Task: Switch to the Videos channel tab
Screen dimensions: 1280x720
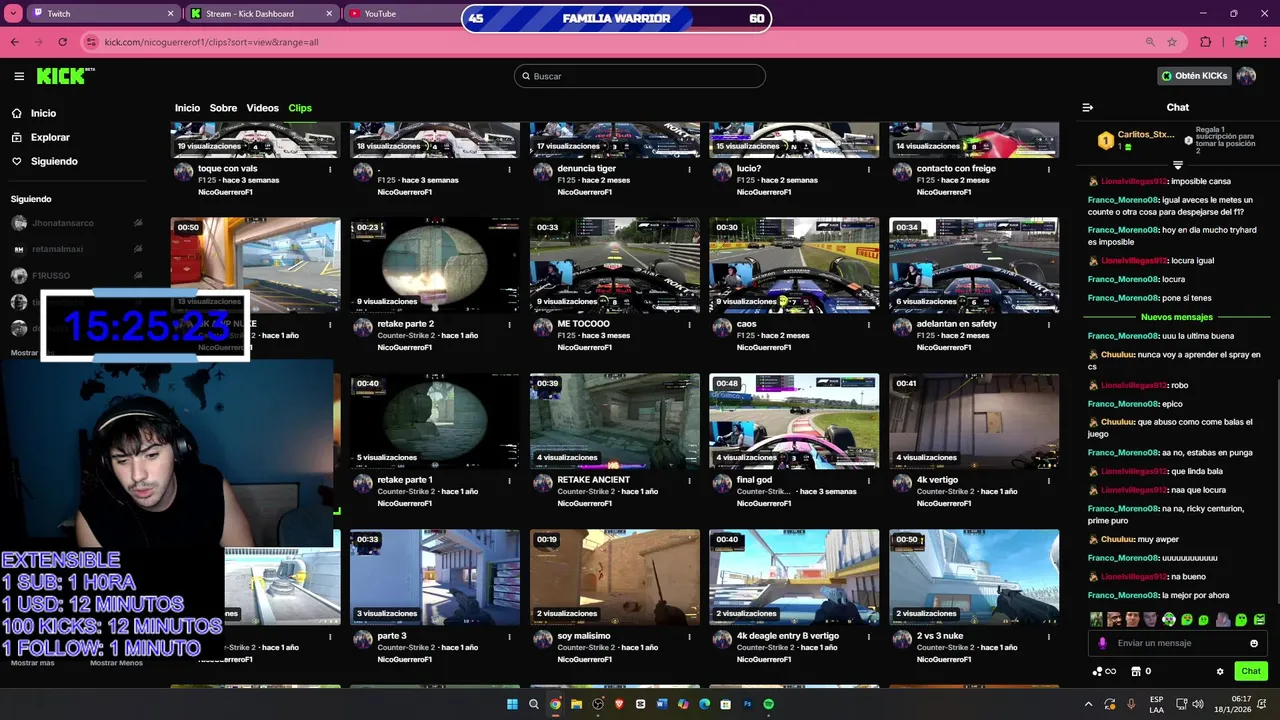Action: click(262, 108)
